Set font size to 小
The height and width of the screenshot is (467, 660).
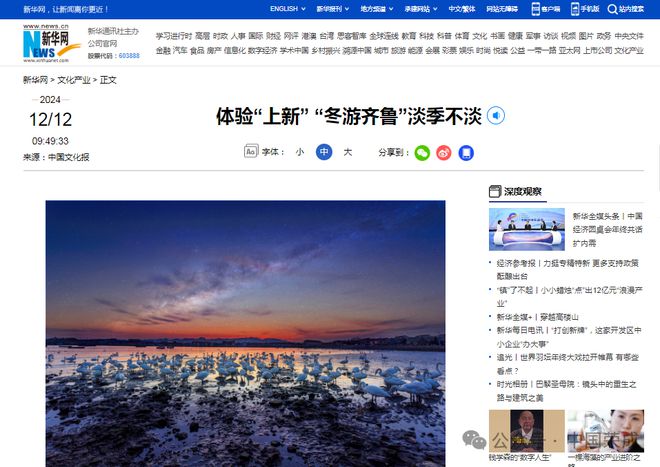tap(300, 152)
